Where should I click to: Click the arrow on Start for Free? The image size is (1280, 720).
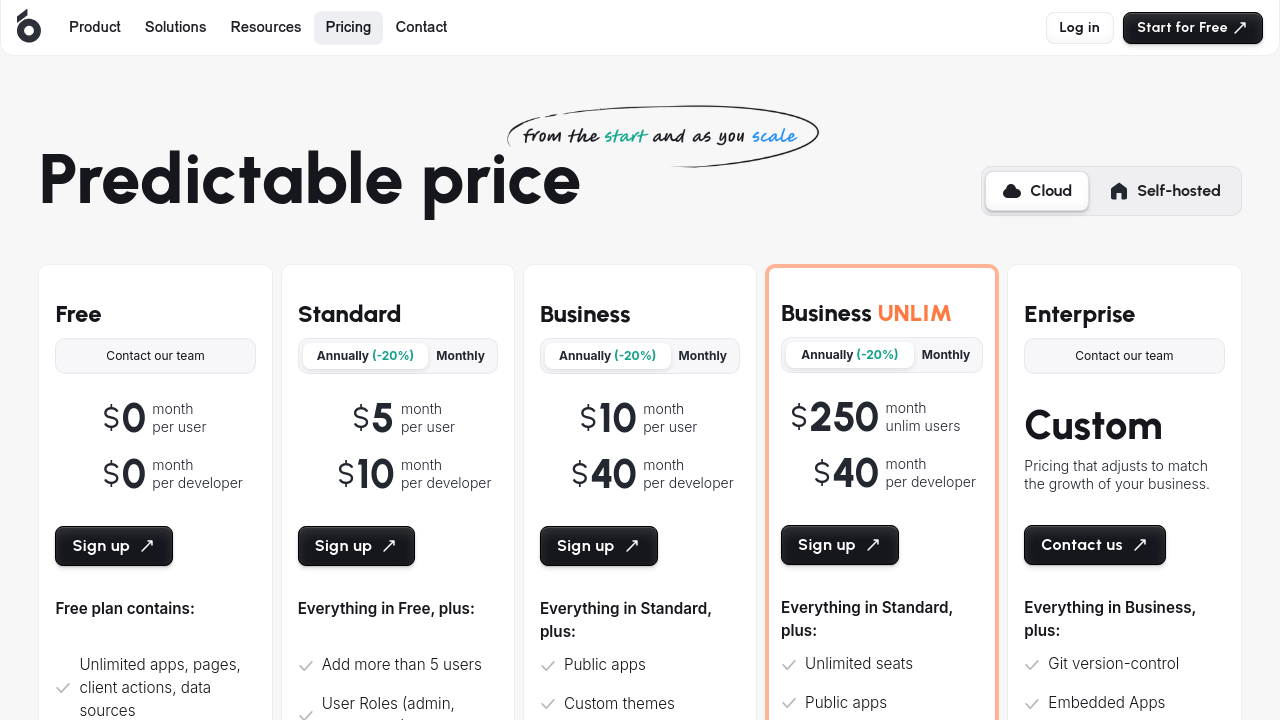(1241, 28)
